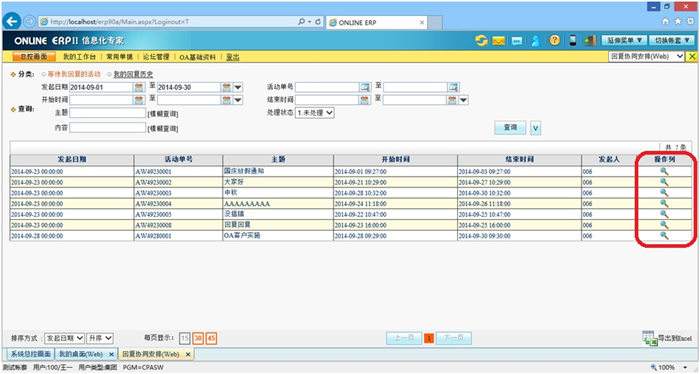This screenshot has width=700, height=374.
Task: View details of row OA客户实施
Action: (x=664, y=236)
